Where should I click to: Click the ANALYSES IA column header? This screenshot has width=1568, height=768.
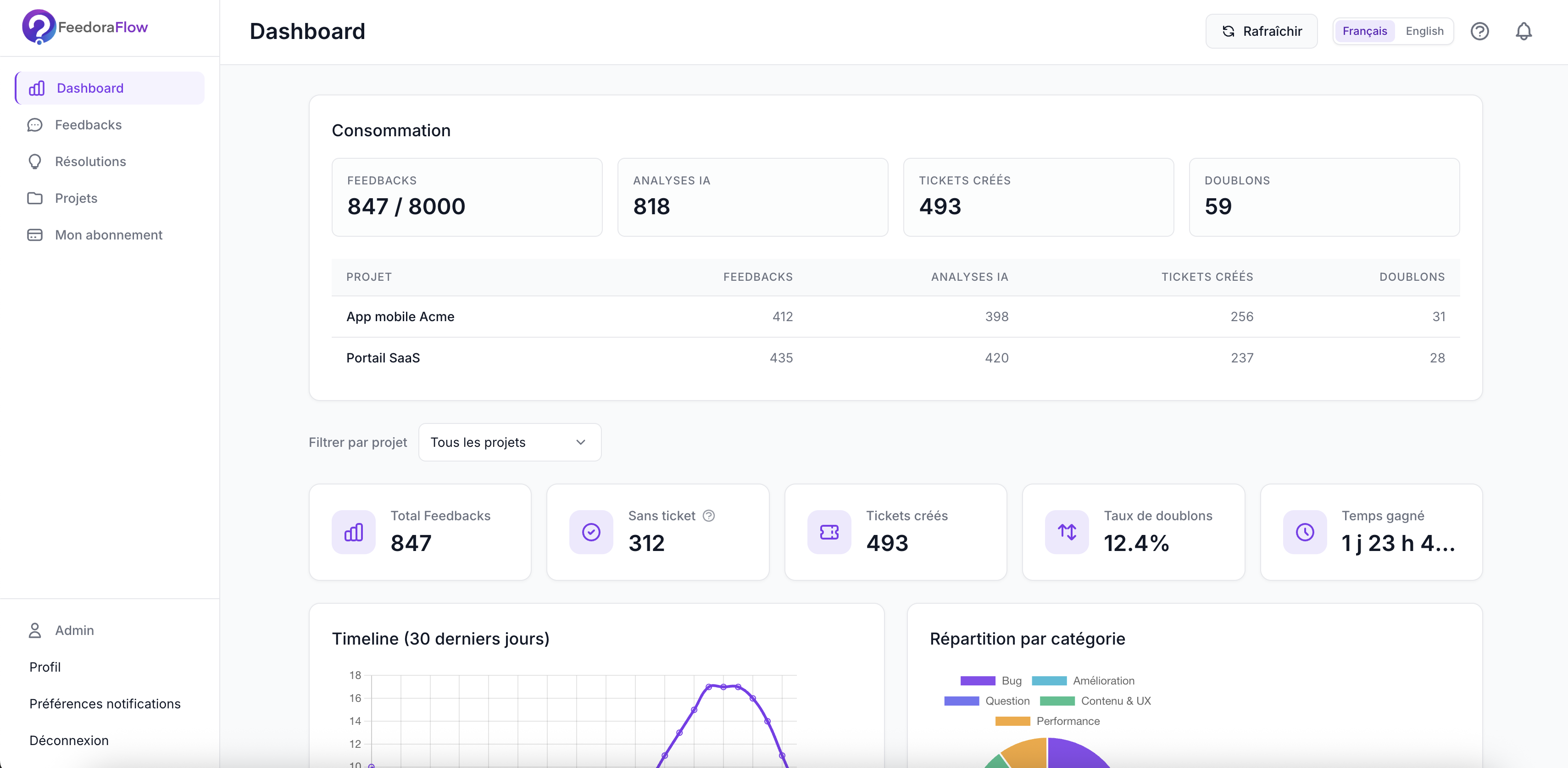point(970,277)
